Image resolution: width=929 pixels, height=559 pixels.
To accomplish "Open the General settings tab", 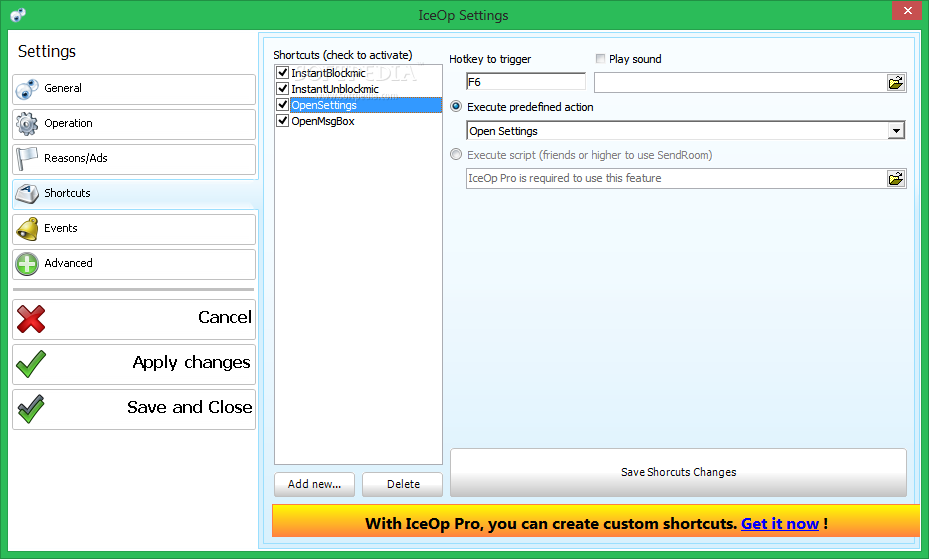I will (134, 89).
